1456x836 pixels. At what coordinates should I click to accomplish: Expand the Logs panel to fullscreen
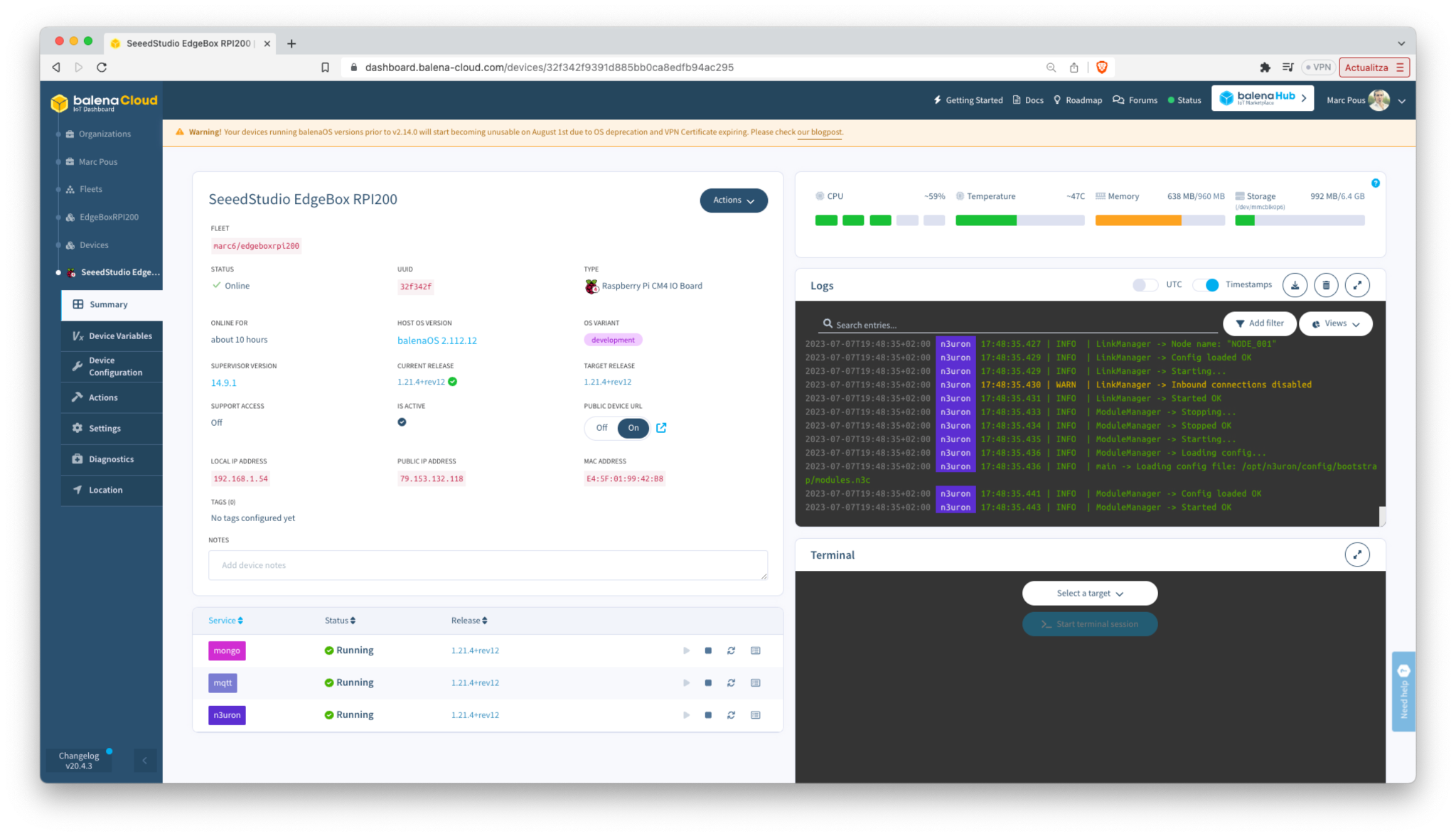point(1357,285)
